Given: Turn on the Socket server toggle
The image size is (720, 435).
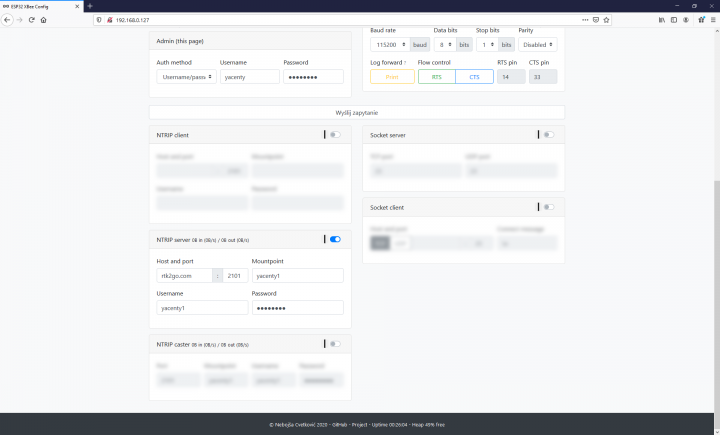Looking at the screenshot, I should click(548, 134).
